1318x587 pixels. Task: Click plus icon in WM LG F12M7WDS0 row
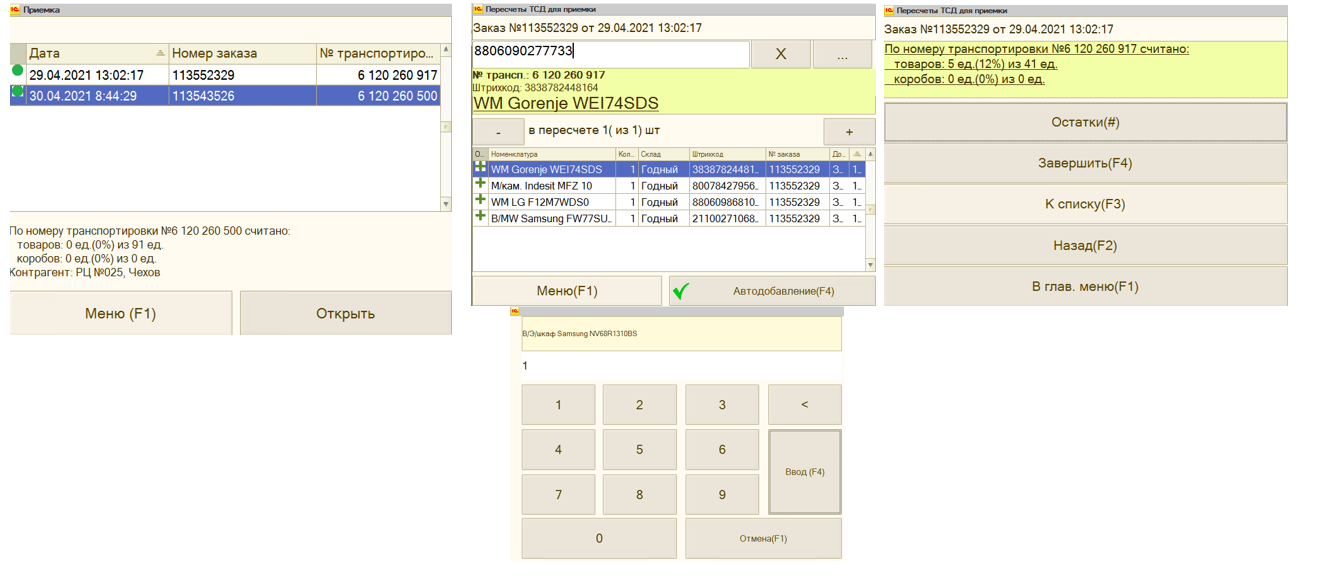[480, 200]
